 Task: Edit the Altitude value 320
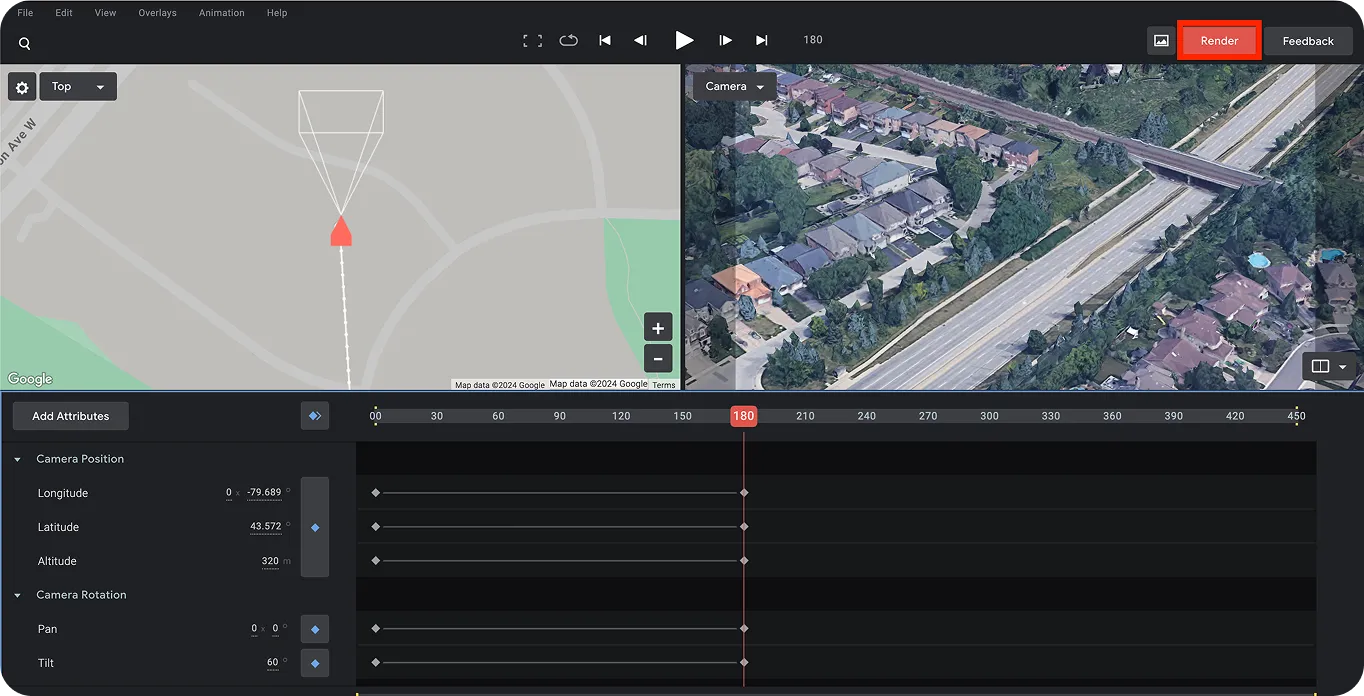click(x=270, y=561)
